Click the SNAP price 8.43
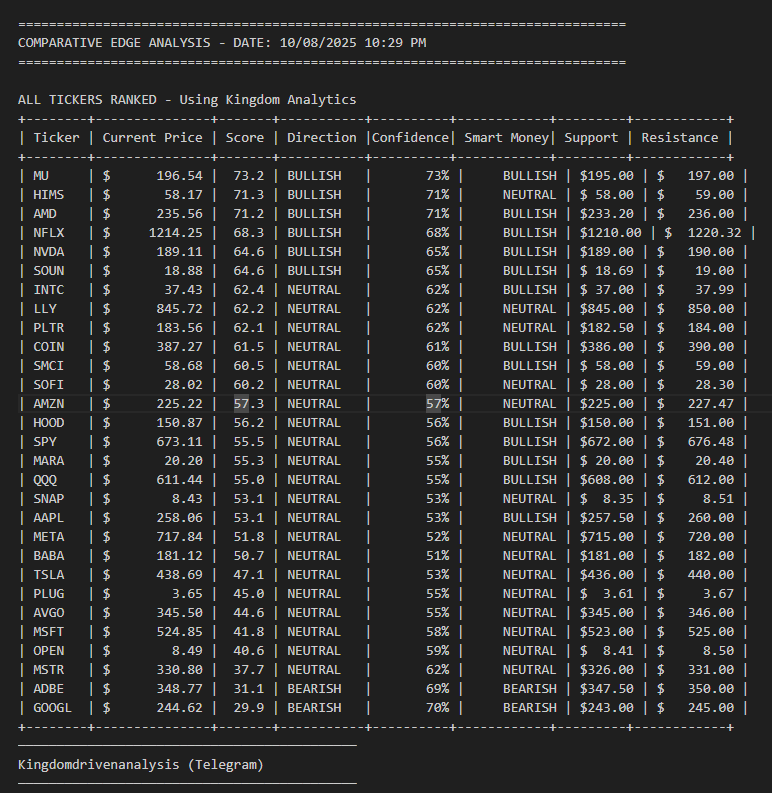The image size is (772, 793). pyautogui.click(x=187, y=499)
